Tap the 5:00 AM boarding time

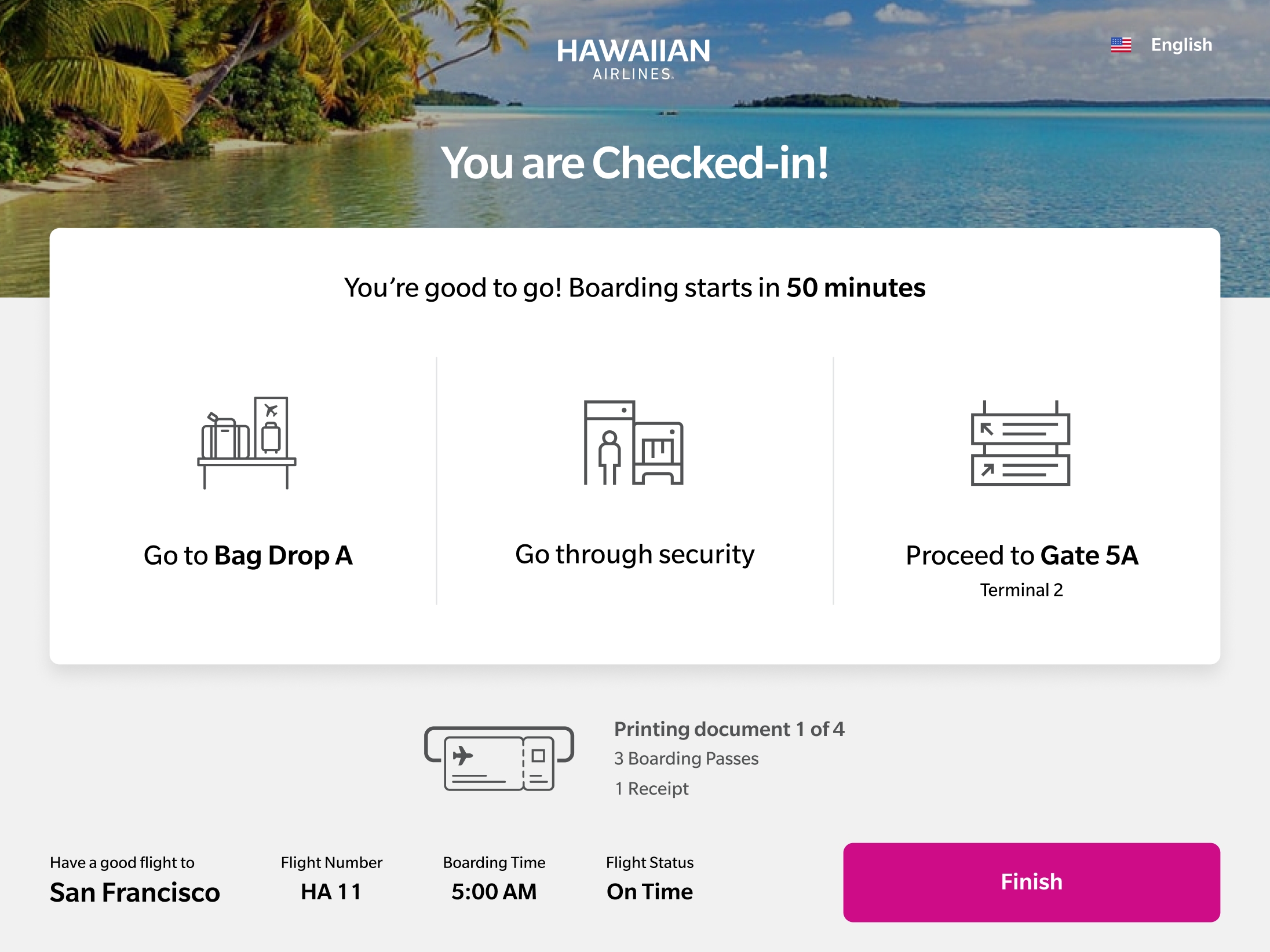(494, 892)
